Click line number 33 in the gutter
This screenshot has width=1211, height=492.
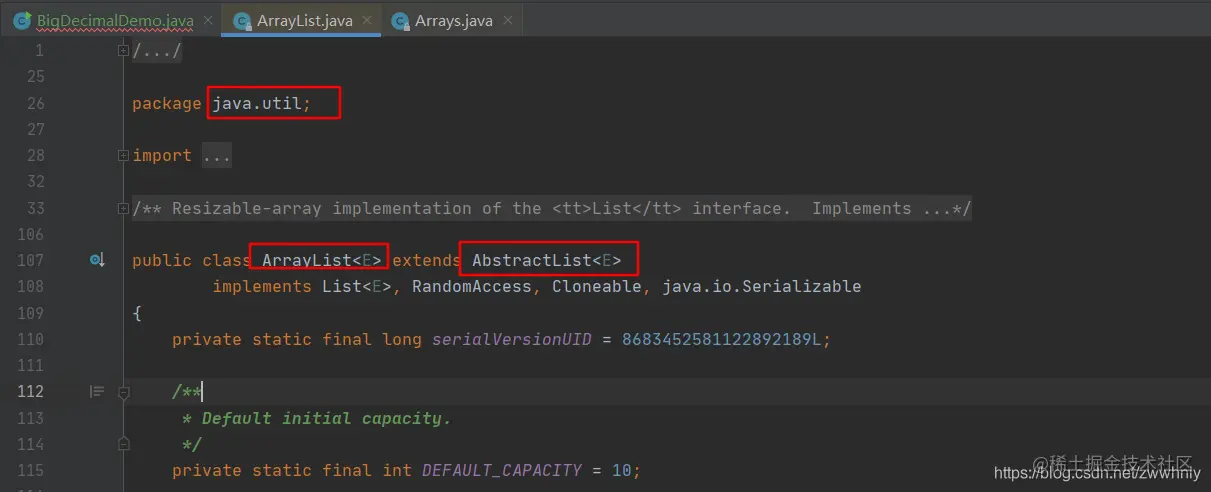click(x=35, y=208)
